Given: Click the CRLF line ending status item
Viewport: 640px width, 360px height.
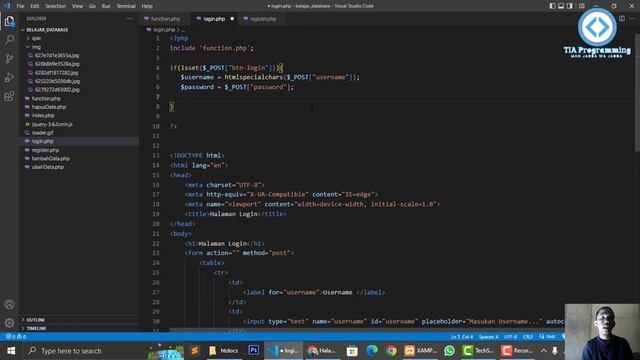Looking at the screenshot, I should point(528,337).
